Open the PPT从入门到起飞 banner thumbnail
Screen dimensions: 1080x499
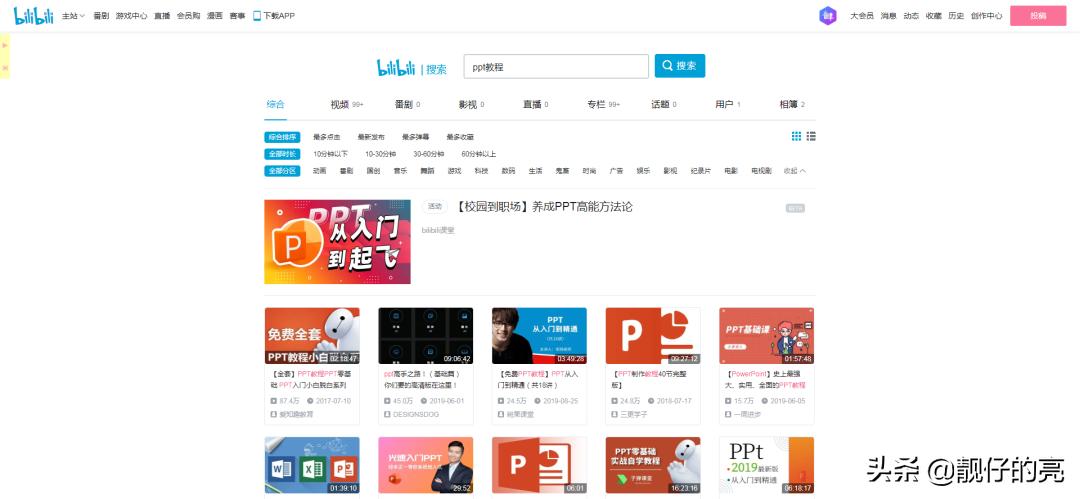tap(338, 242)
